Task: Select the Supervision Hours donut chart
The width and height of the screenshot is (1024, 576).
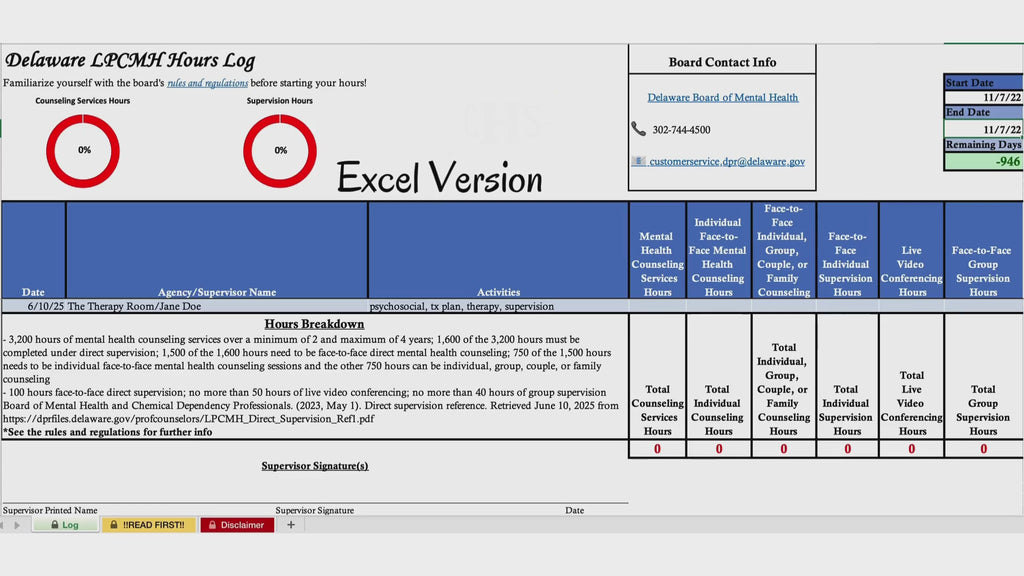Action: coord(280,151)
